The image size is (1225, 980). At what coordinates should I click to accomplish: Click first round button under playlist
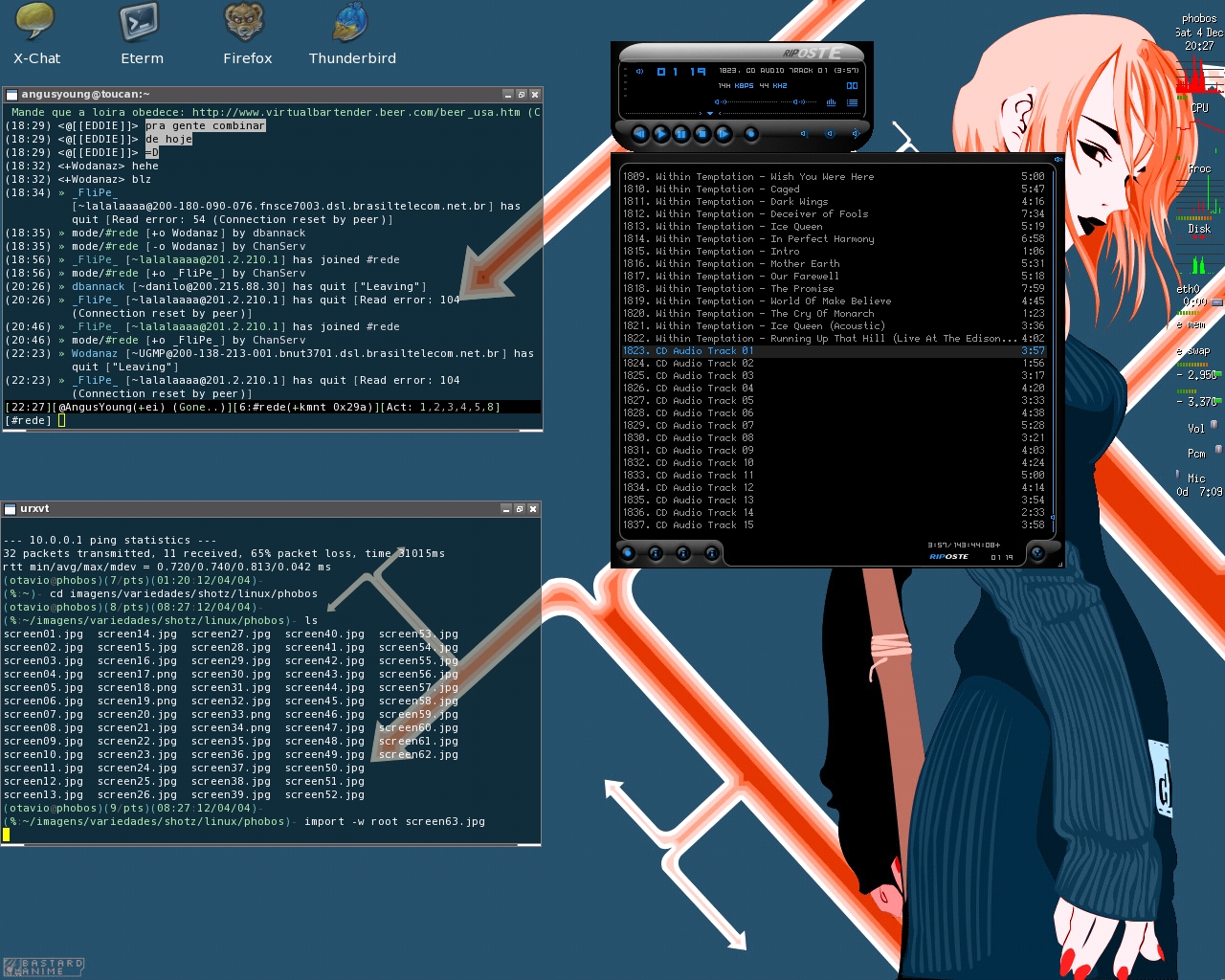(x=628, y=553)
